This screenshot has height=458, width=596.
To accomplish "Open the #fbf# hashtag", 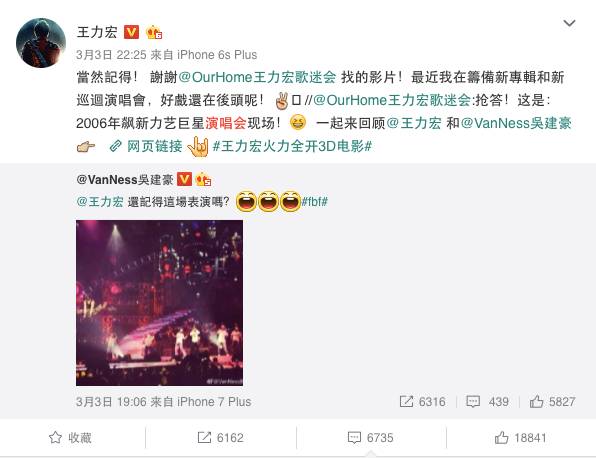I will click(314, 201).
